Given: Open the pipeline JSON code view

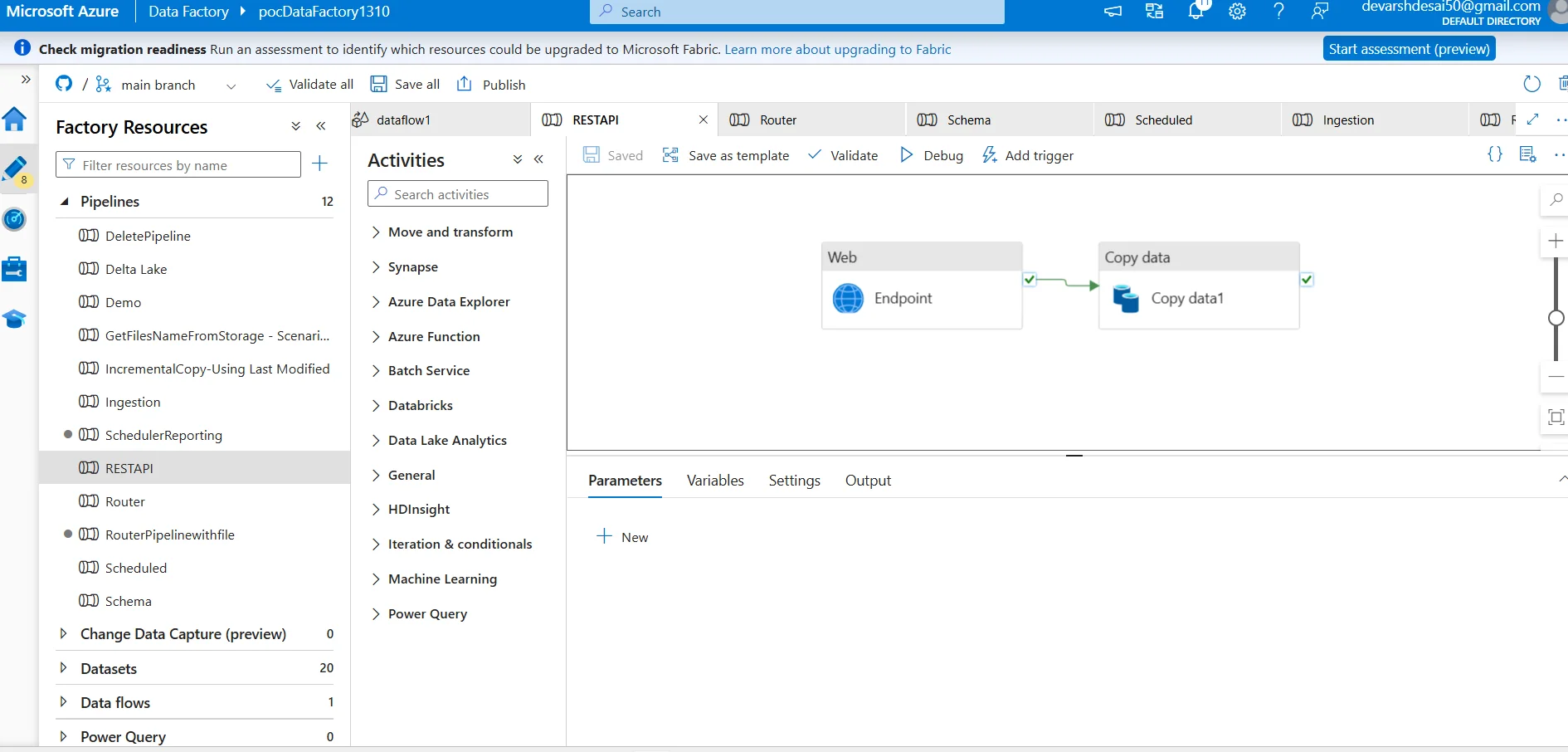Looking at the screenshot, I should [x=1494, y=154].
